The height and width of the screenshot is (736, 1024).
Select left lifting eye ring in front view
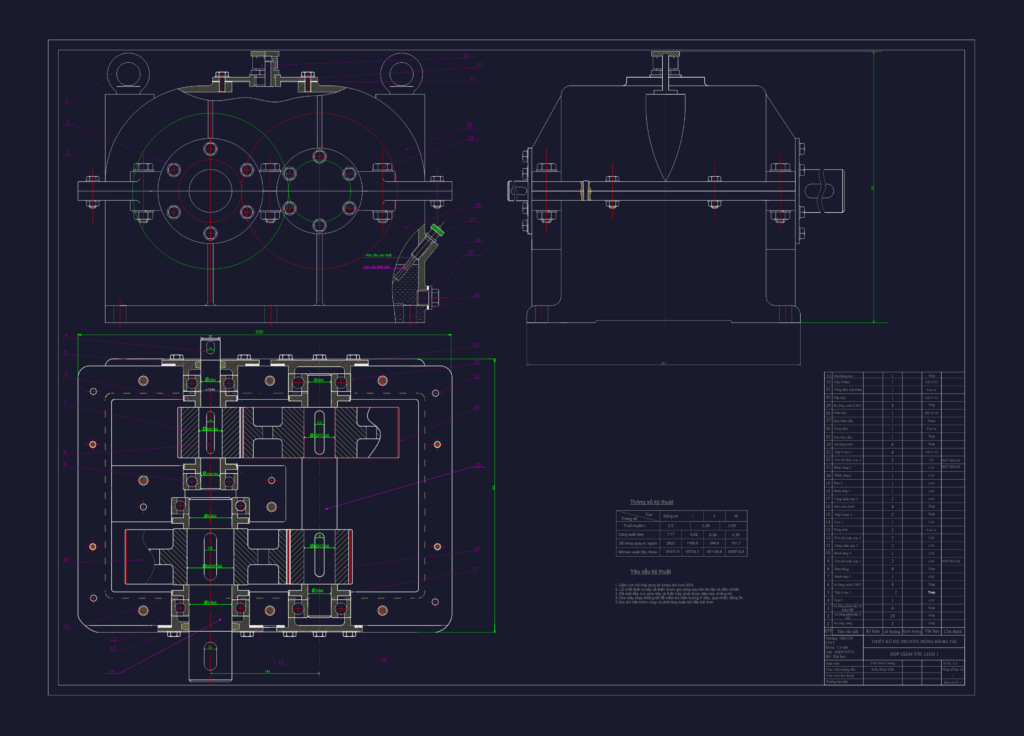(129, 75)
